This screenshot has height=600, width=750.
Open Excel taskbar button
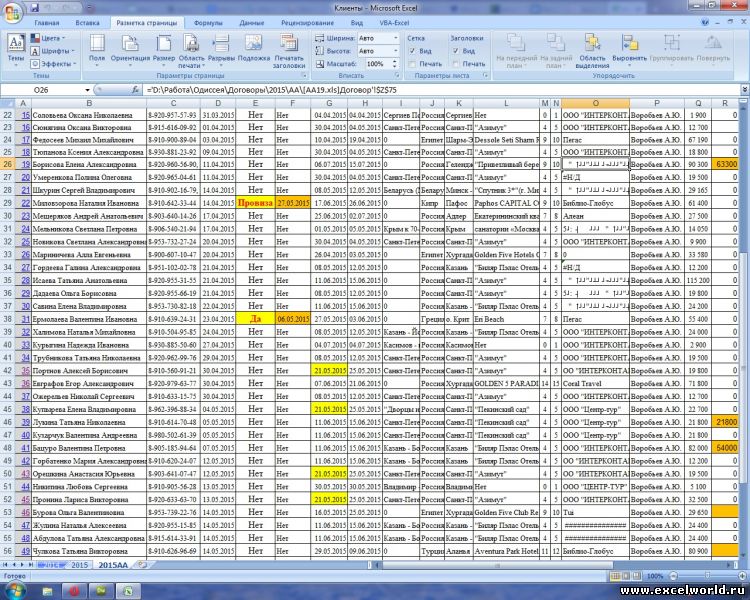tap(128, 591)
